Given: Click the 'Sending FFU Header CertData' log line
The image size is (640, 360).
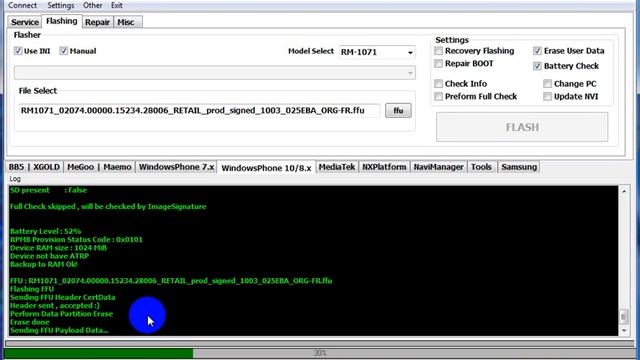Looking at the screenshot, I should click(x=62, y=297).
